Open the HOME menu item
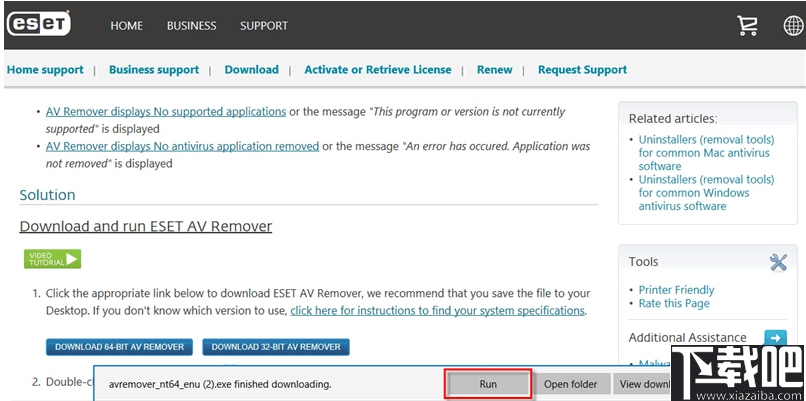 126,26
